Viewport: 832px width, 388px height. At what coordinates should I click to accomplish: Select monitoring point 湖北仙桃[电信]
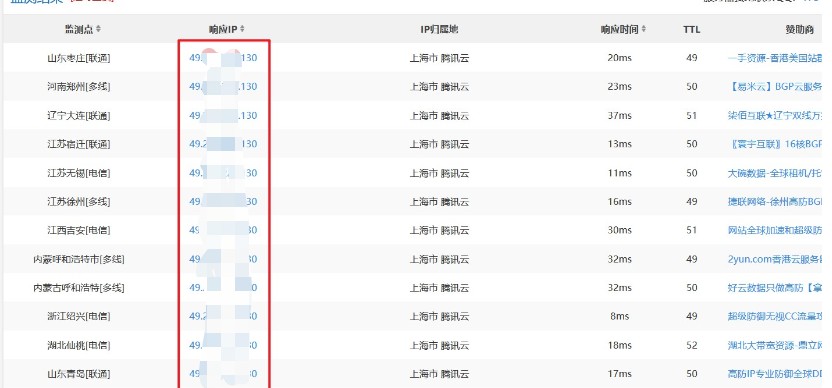(x=79, y=345)
